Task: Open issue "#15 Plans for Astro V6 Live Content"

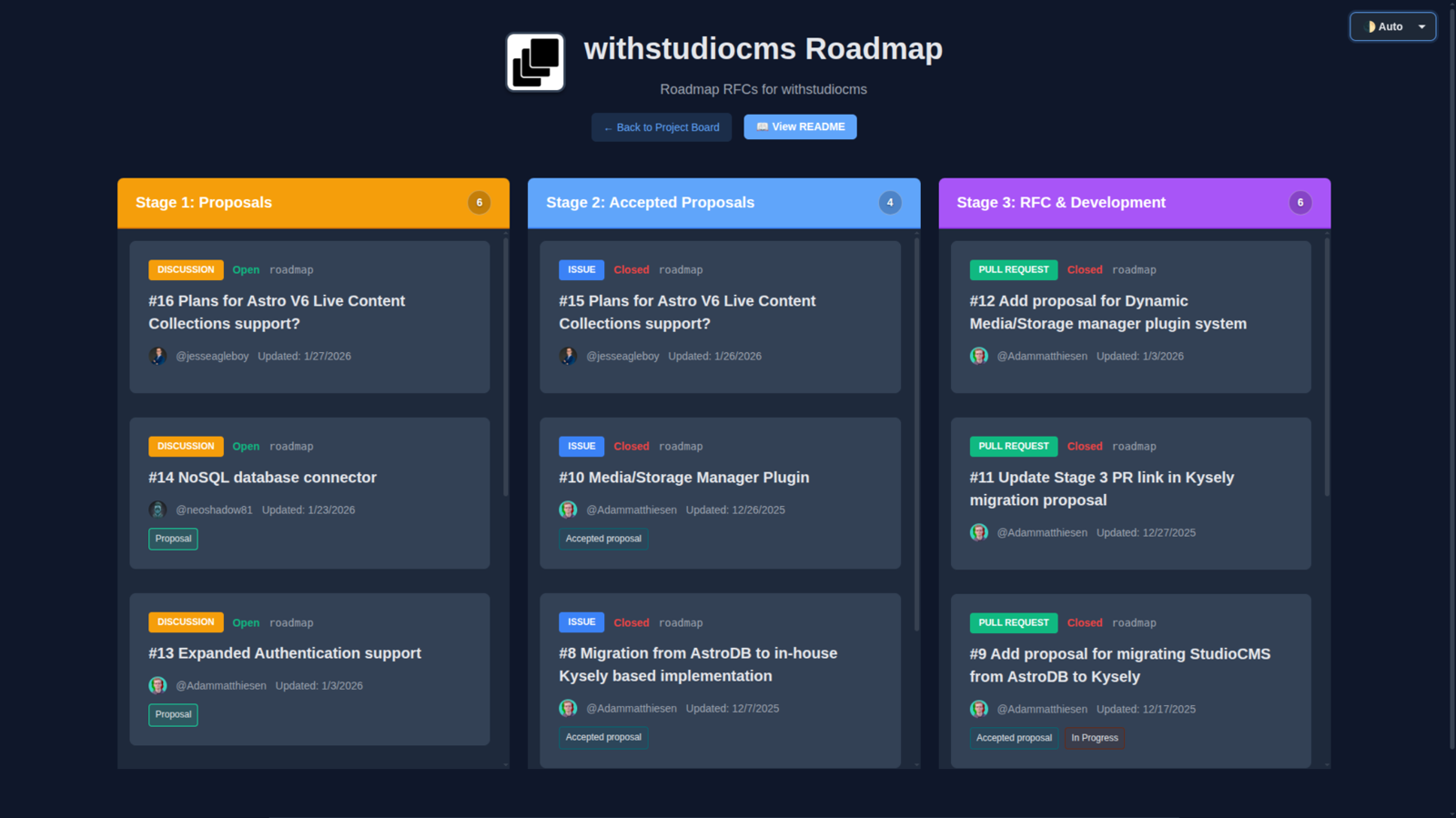Action: click(x=687, y=312)
